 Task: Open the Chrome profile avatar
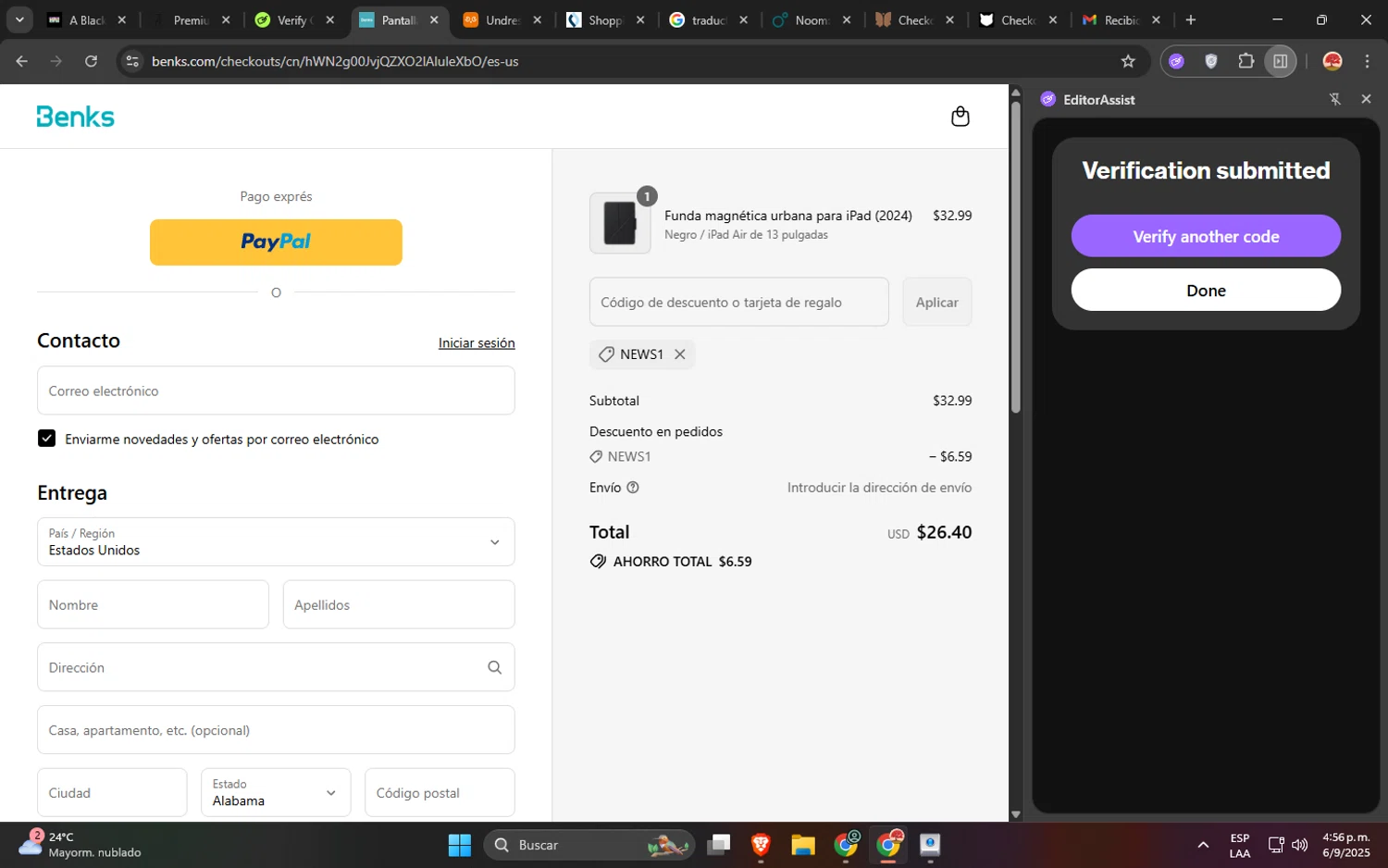[x=1332, y=61]
